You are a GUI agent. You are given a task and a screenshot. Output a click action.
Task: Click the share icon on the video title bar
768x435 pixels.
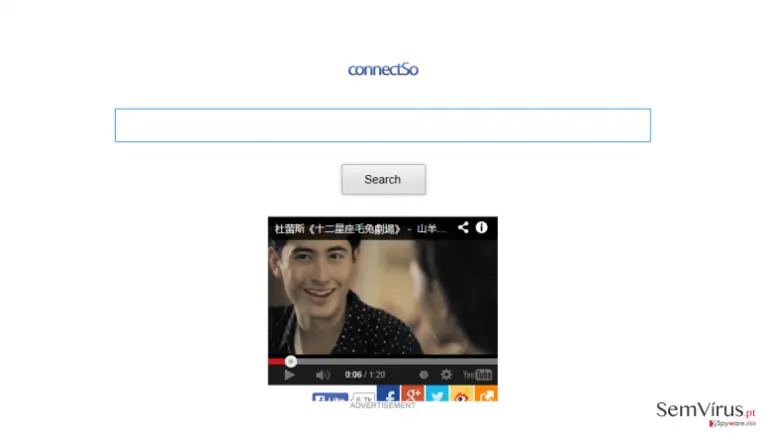point(463,227)
